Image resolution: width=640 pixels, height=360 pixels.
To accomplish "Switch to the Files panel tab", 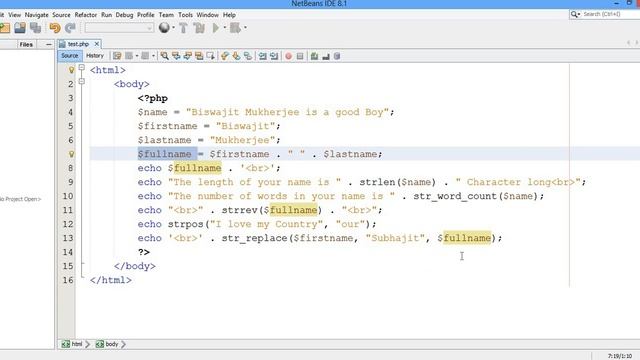I will 26,44.
